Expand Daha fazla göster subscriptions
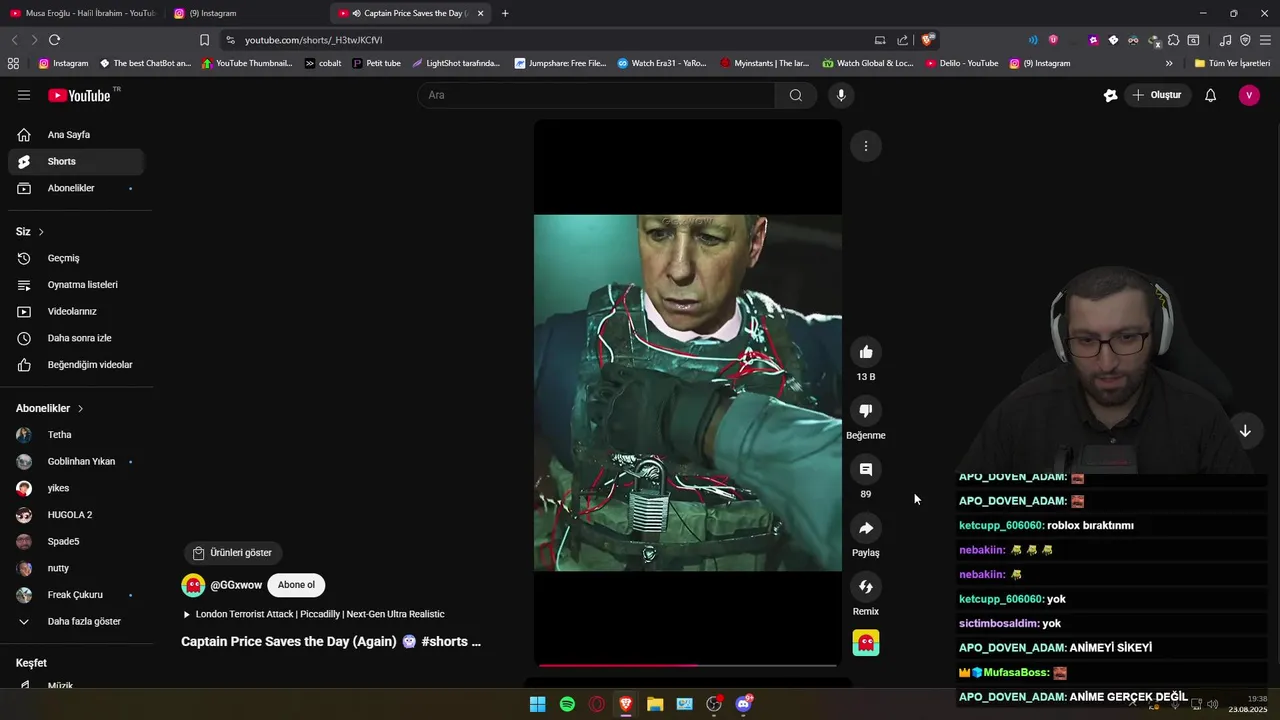This screenshot has height=720, width=1280. pyautogui.click(x=76, y=621)
